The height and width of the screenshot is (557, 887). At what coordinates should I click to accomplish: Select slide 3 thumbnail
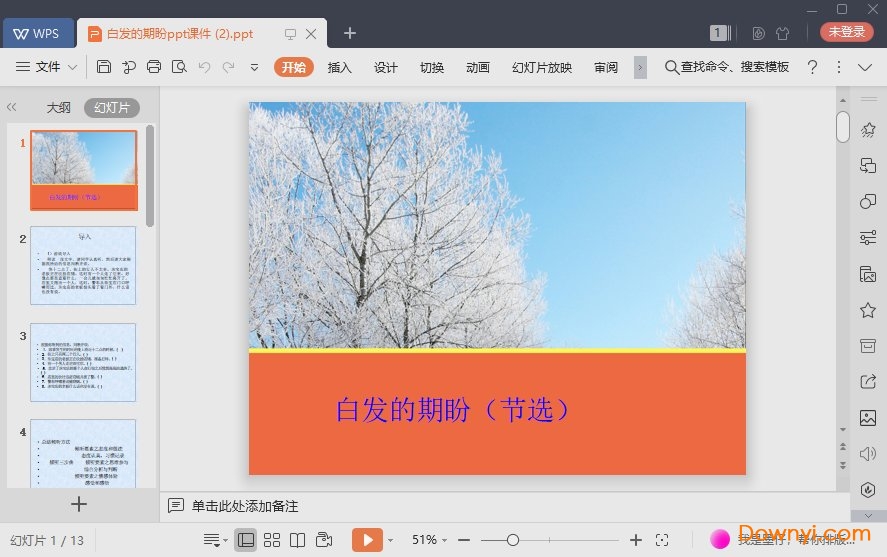click(83, 362)
